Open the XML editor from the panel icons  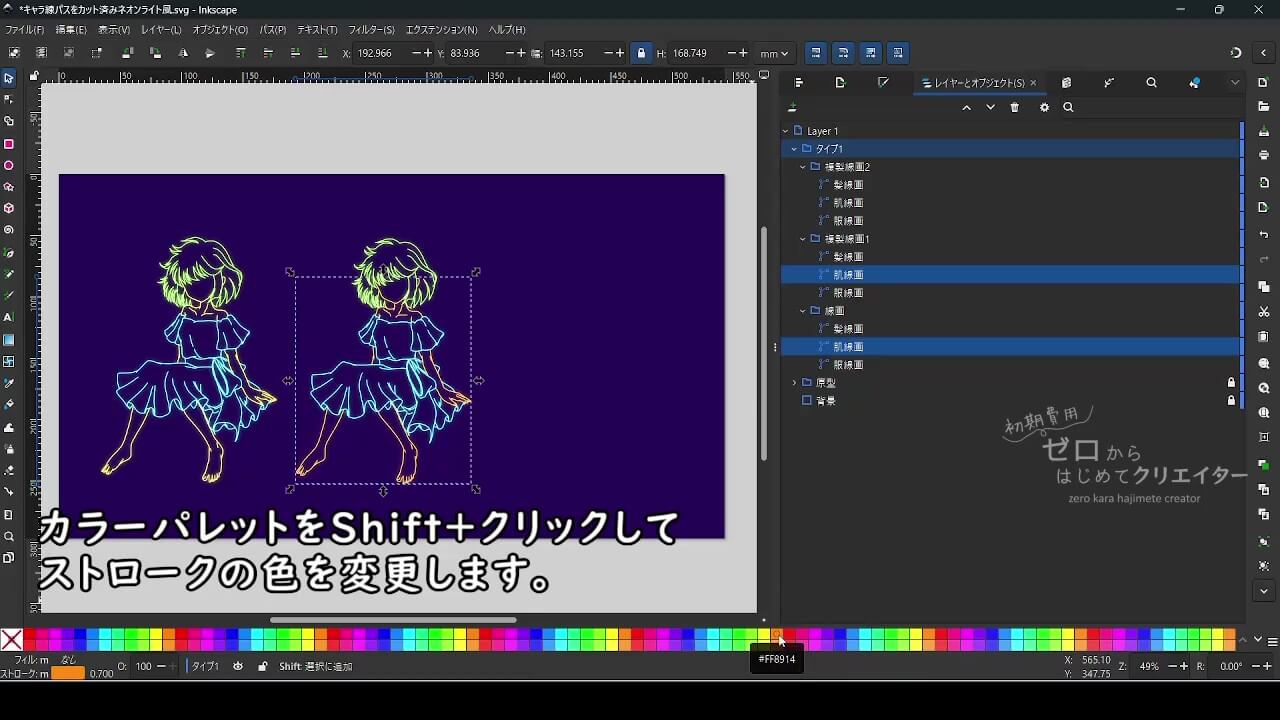tap(1067, 82)
